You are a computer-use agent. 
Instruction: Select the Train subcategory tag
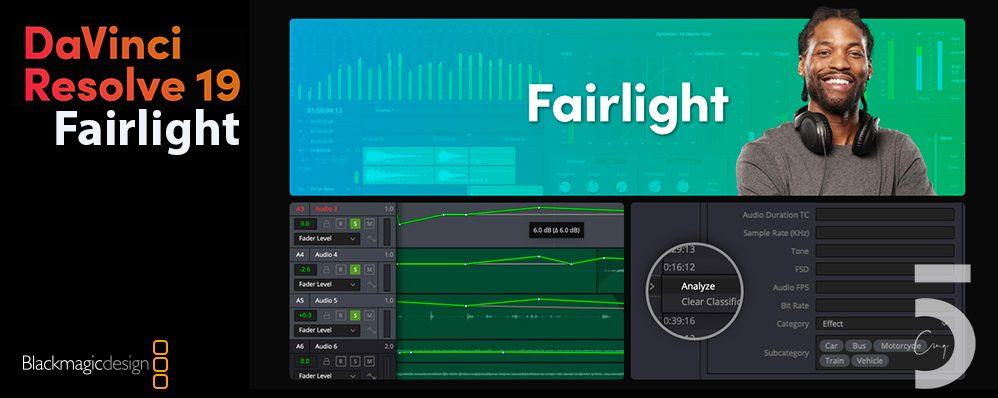tap(834, 360)
